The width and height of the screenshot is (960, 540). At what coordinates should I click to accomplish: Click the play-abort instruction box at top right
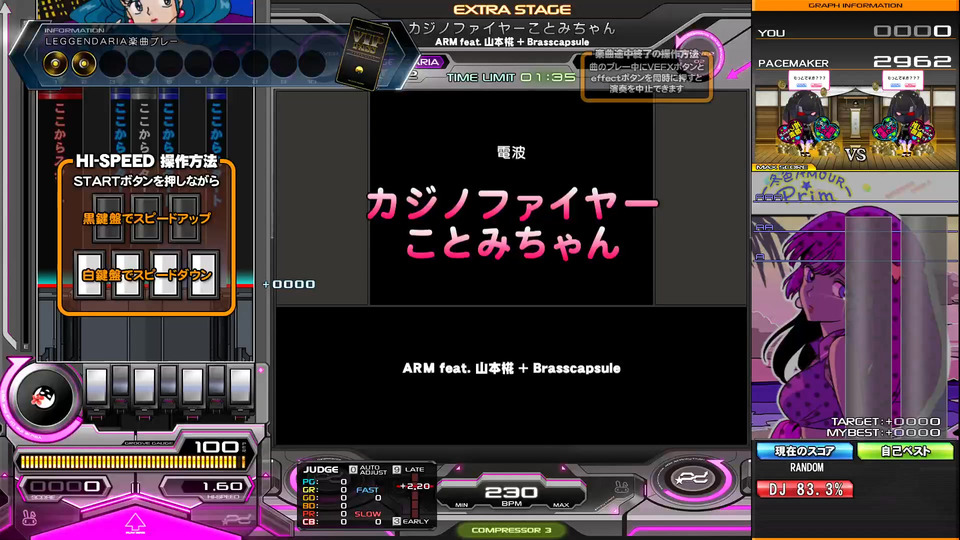(x=647, y=77)
